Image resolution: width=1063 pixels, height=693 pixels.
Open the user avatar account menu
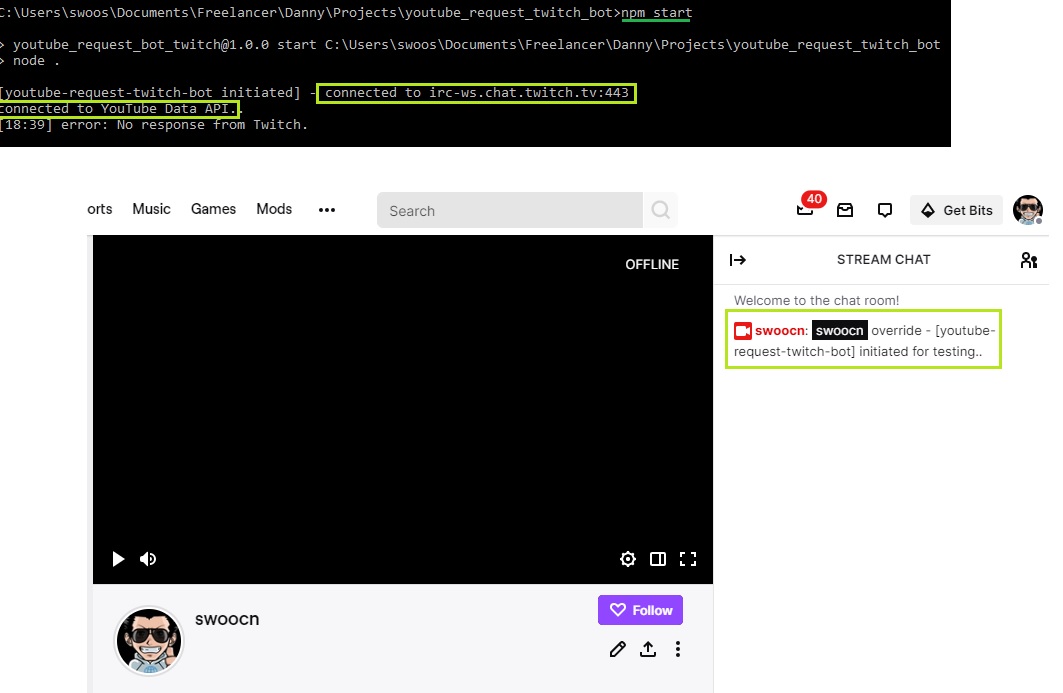[1028, 210]
